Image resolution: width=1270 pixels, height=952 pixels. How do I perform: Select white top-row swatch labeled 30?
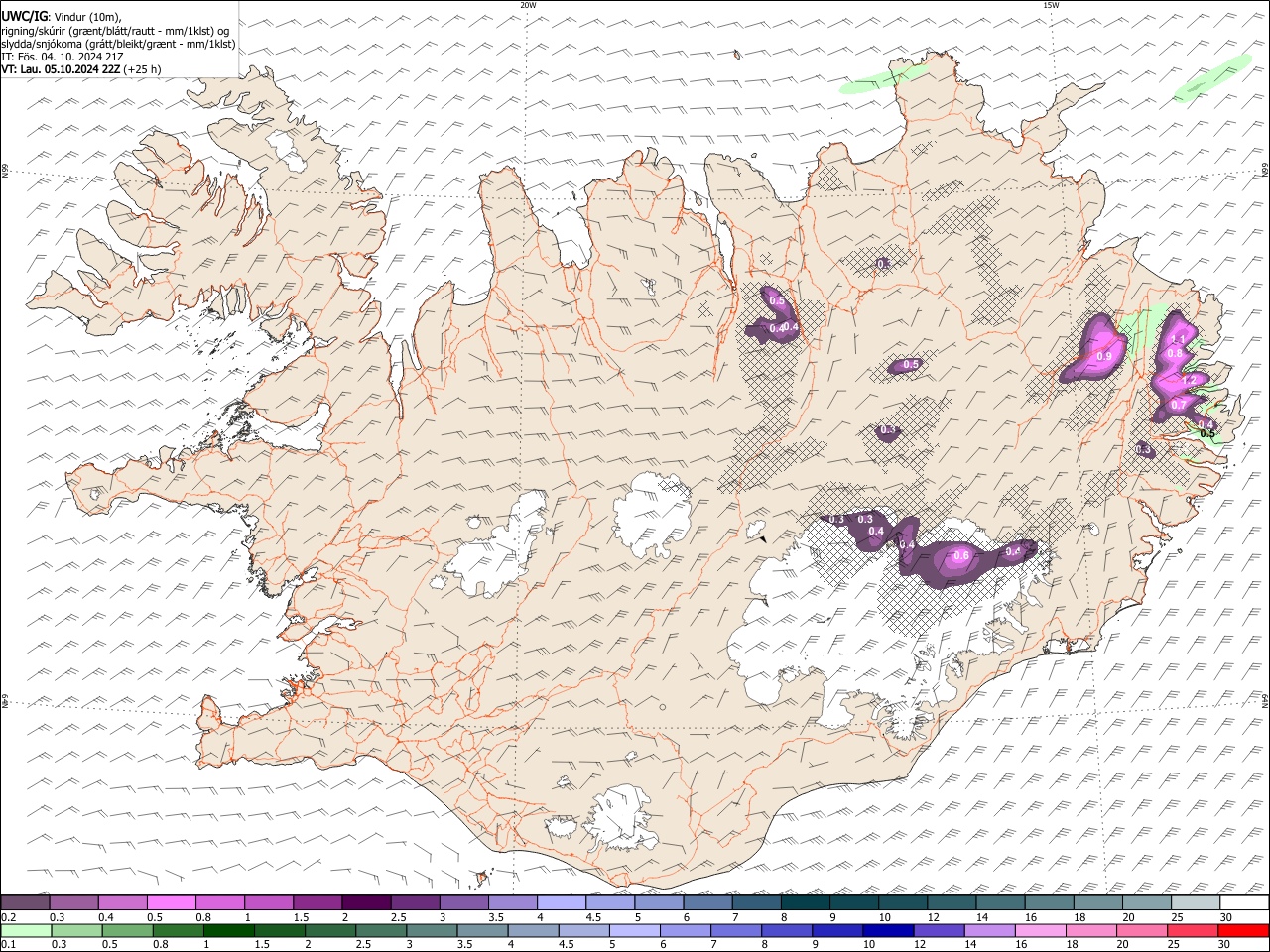[x=1244, y=902]
